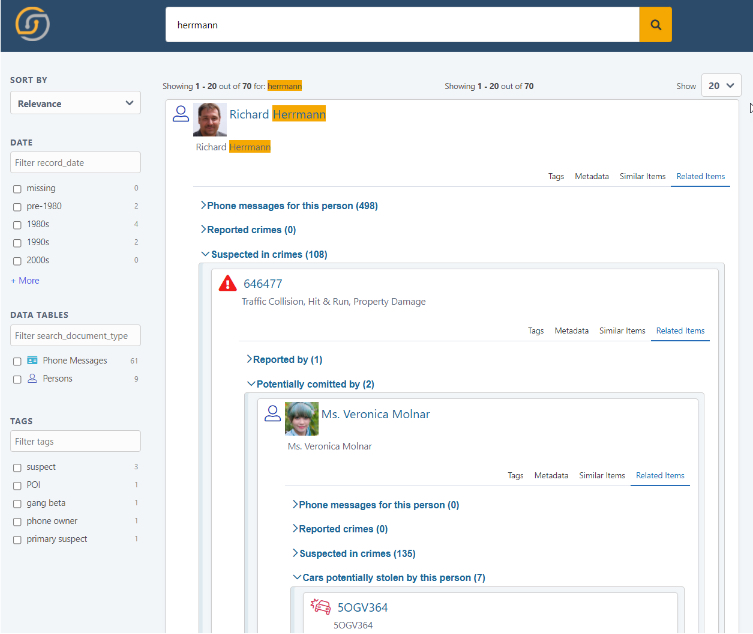Open Metadata tab for Richard Herrmann
The image size is (753, 634).
pyautogui.click(x=592, y=176)
